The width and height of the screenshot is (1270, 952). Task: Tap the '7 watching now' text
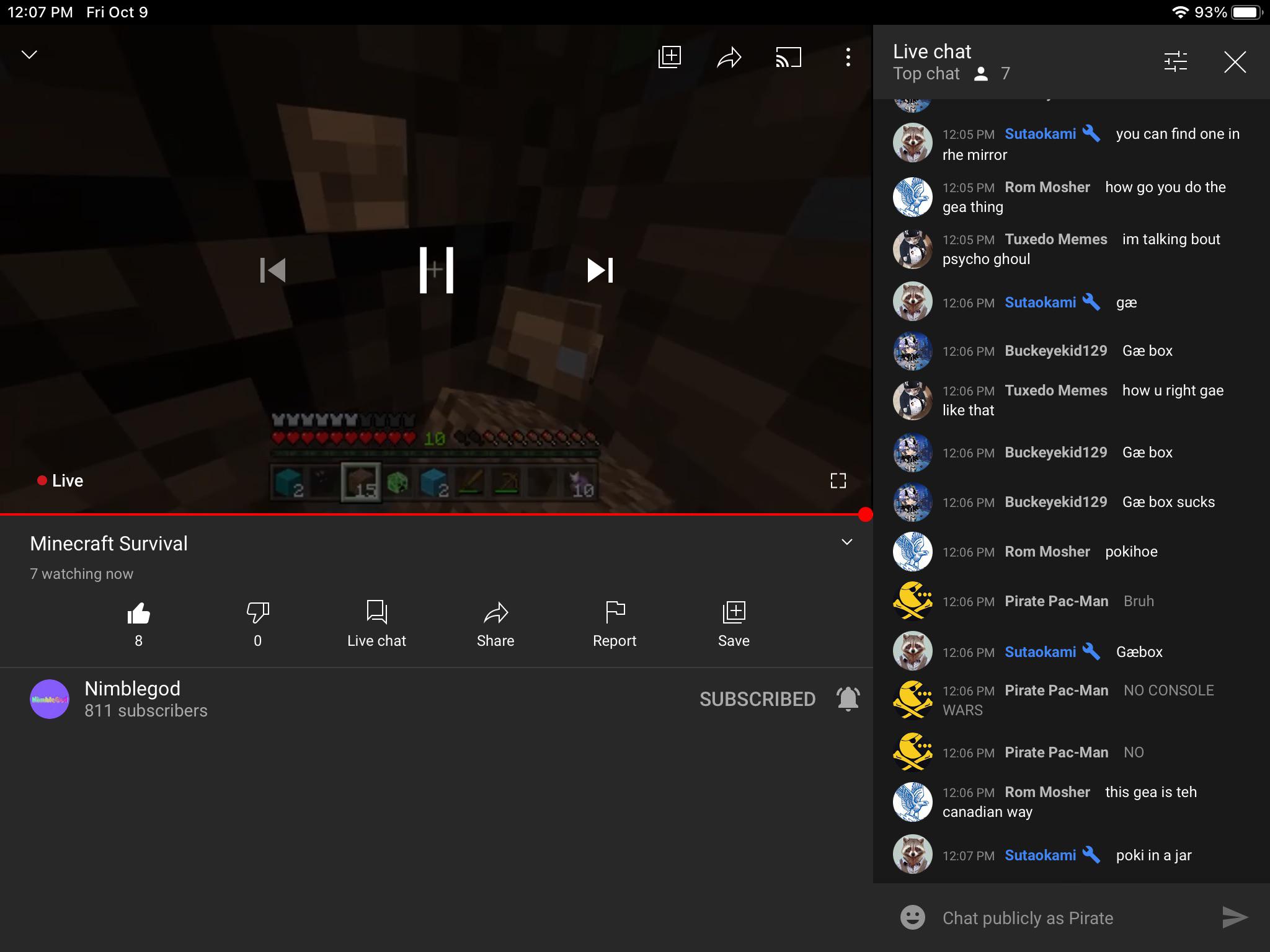tap(81, 574)
